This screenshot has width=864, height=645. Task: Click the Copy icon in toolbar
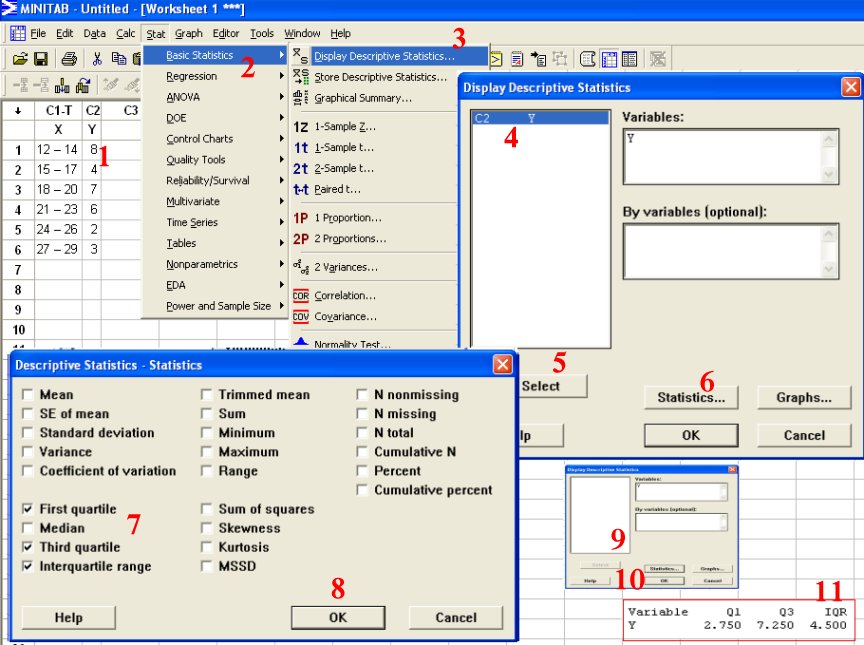(118, 58)
